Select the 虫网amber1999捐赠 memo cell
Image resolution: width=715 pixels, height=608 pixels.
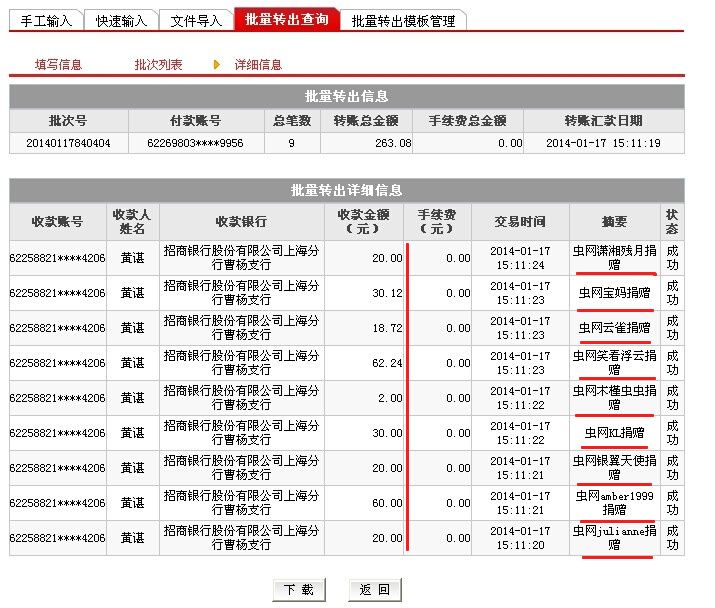coord(614,503)
